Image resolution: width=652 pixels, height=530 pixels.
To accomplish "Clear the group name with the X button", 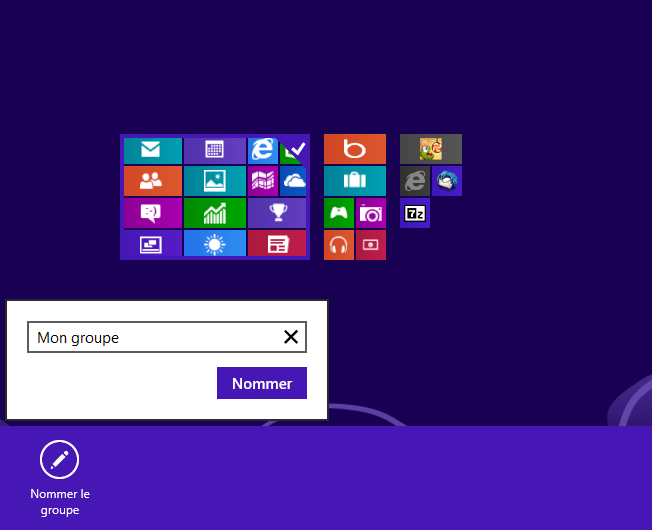I will (x=291, y=337).
